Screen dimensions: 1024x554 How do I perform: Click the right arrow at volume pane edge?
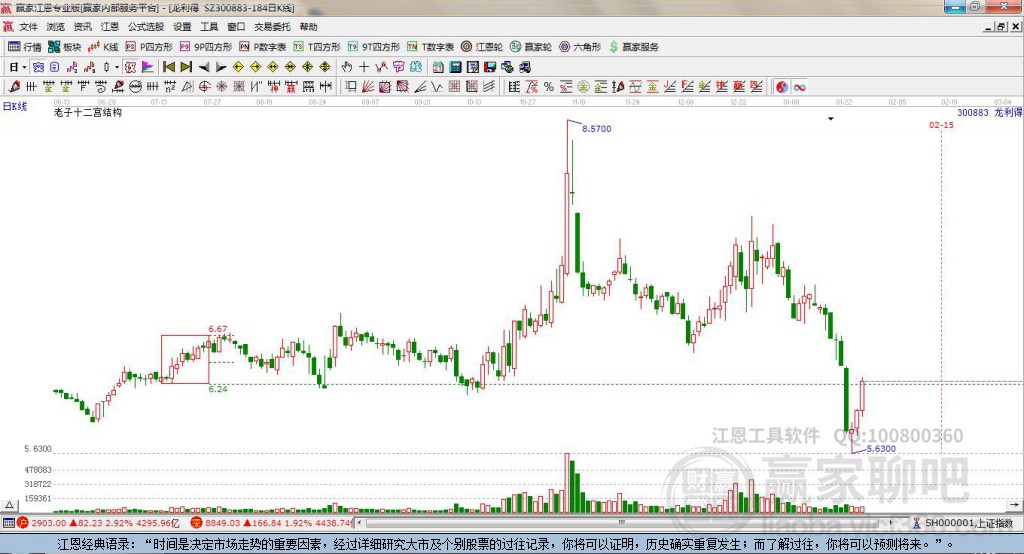[x=1014, y=505]
